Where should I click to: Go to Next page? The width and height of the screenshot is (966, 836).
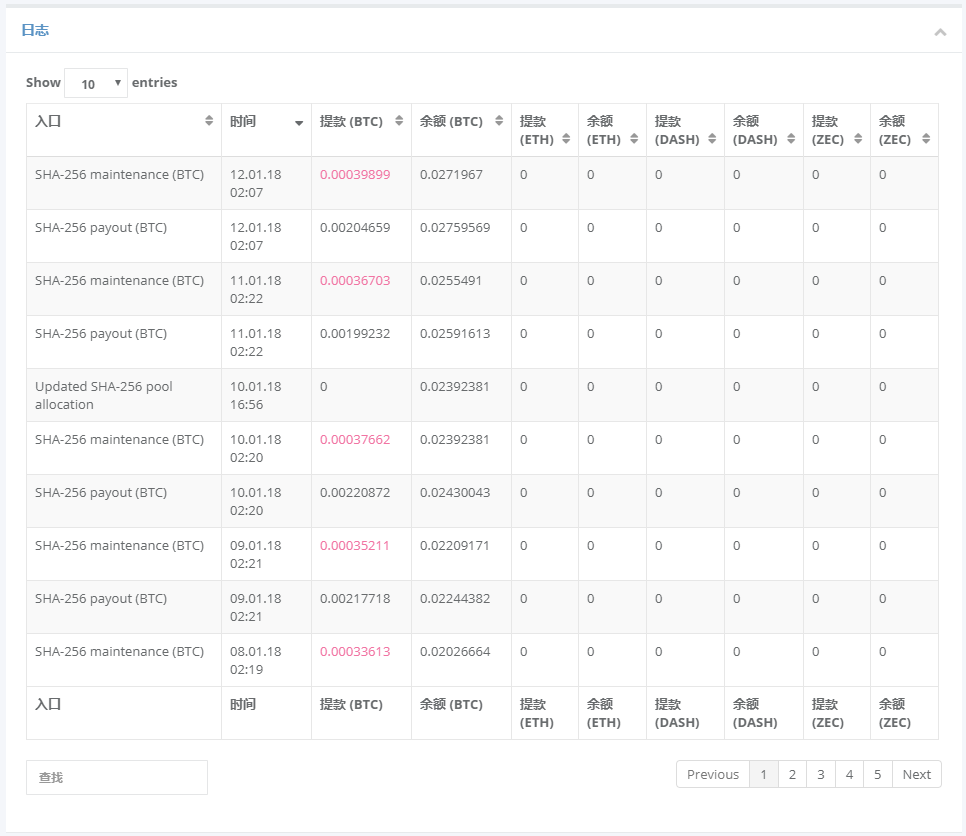coord(916,774)
